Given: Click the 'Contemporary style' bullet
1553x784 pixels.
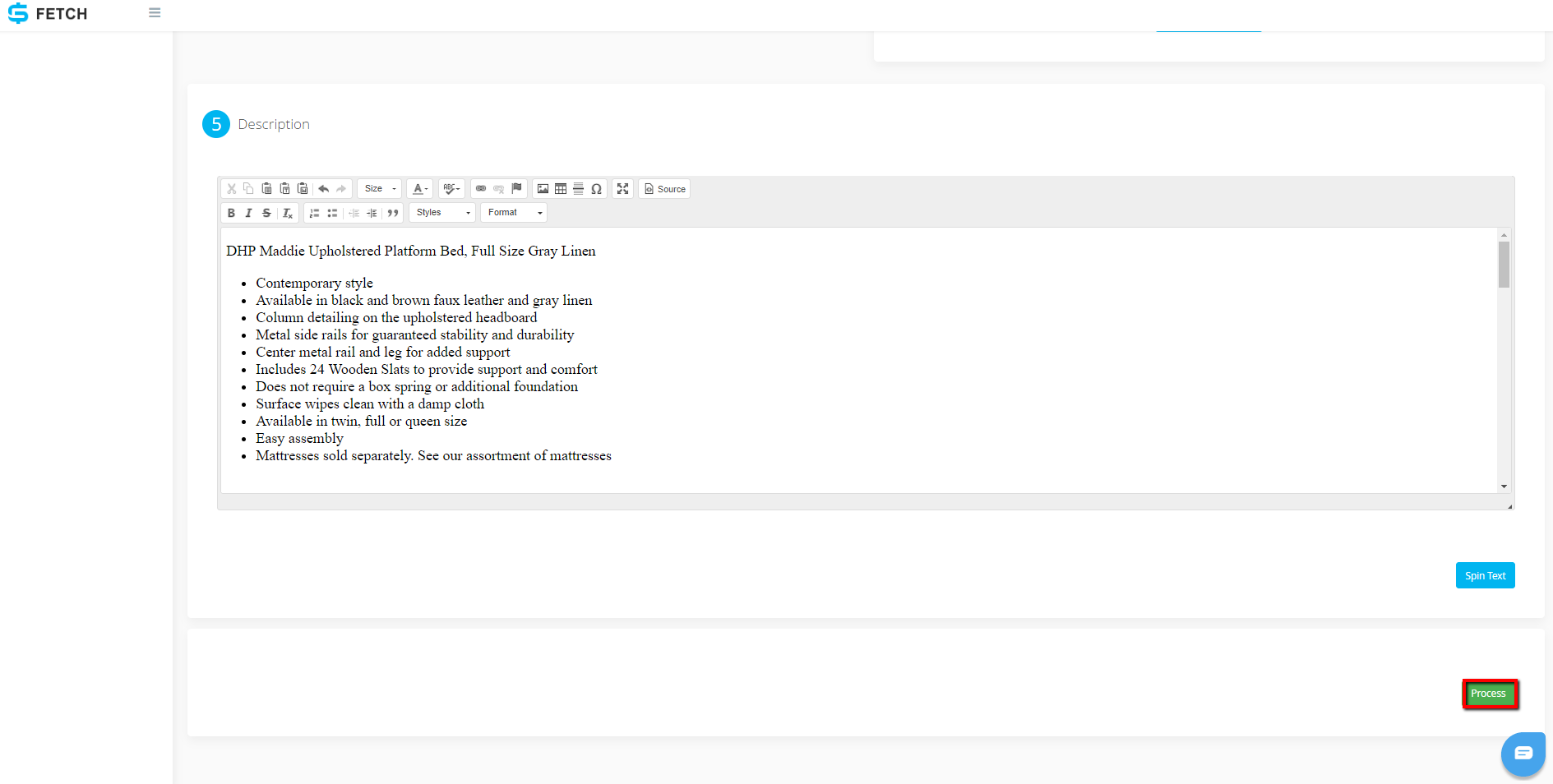Looking at the screenshot, I should tap(314, 283).
